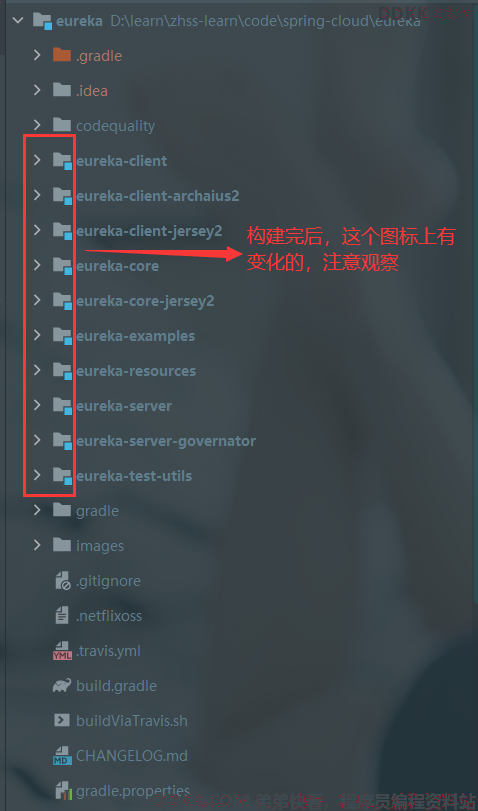Image resolution: width=478 pixels, height=811 pixels.
Task: Select the eureka-test-utils item
Action: click(134, 476)
